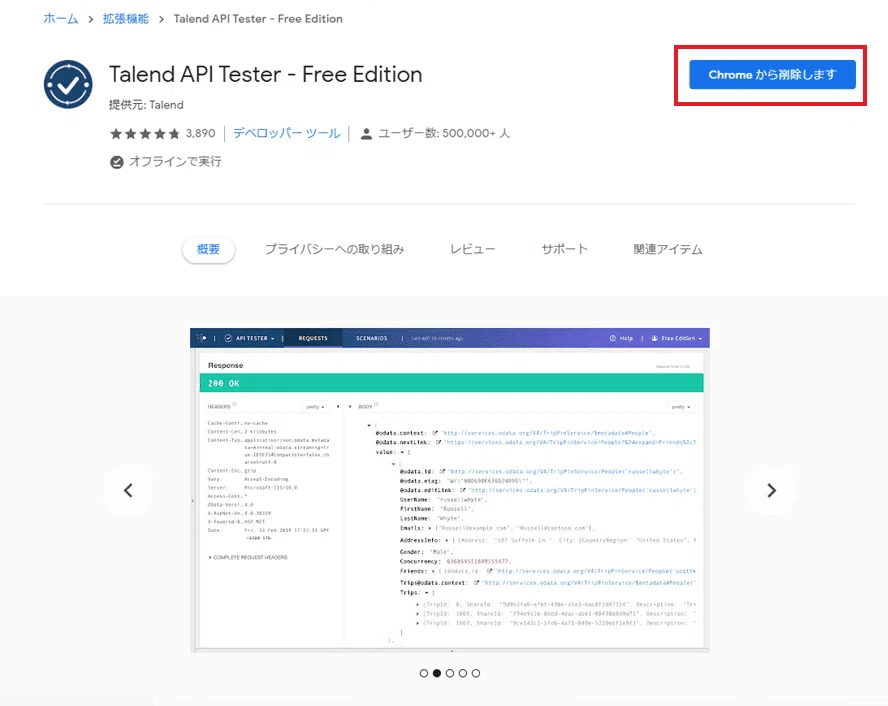Switch to the レビュー tab
Screen dimensions: 888x706
tap(472, 249)
